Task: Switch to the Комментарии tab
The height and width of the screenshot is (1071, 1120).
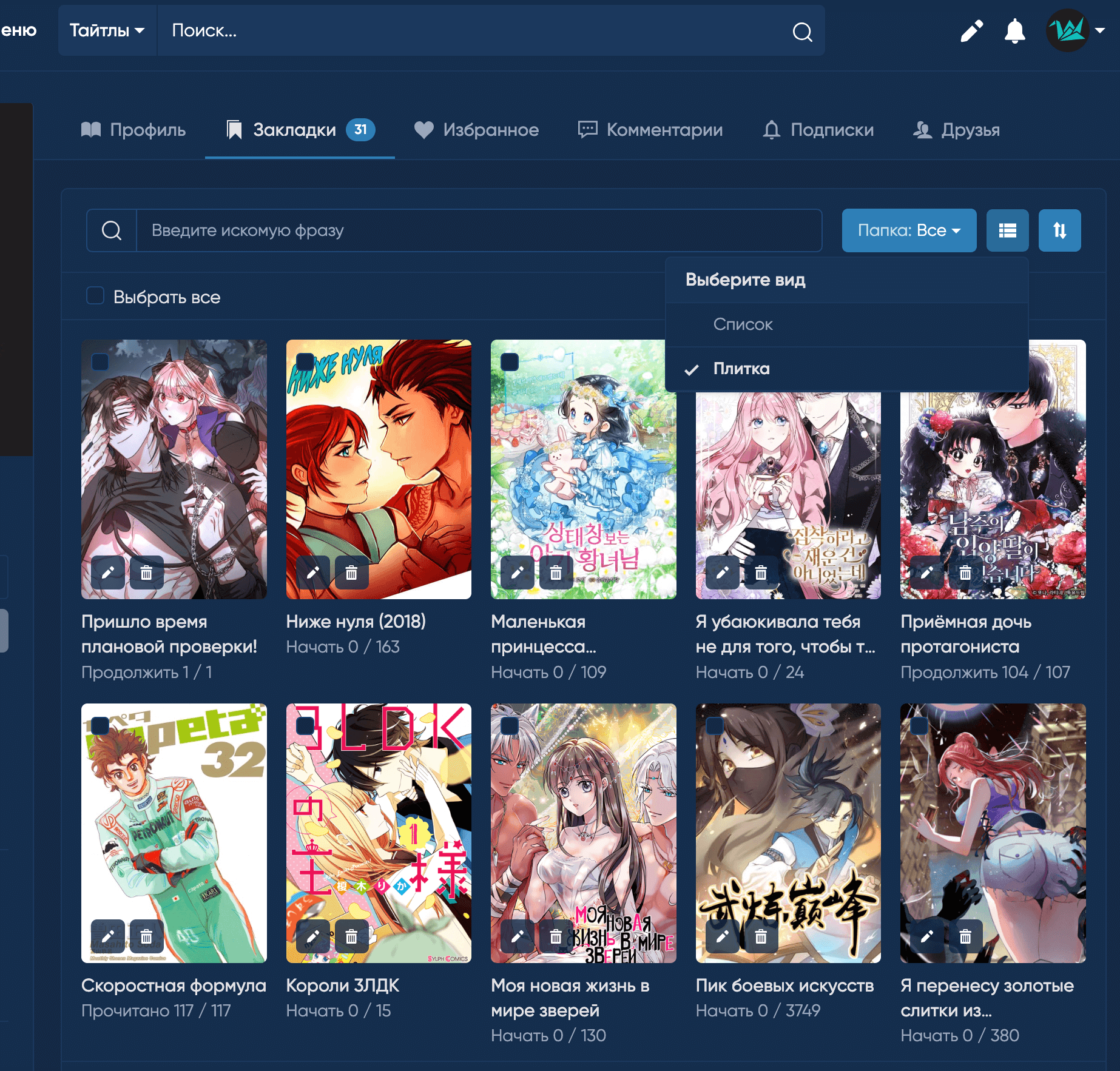Action: point(650,130)
